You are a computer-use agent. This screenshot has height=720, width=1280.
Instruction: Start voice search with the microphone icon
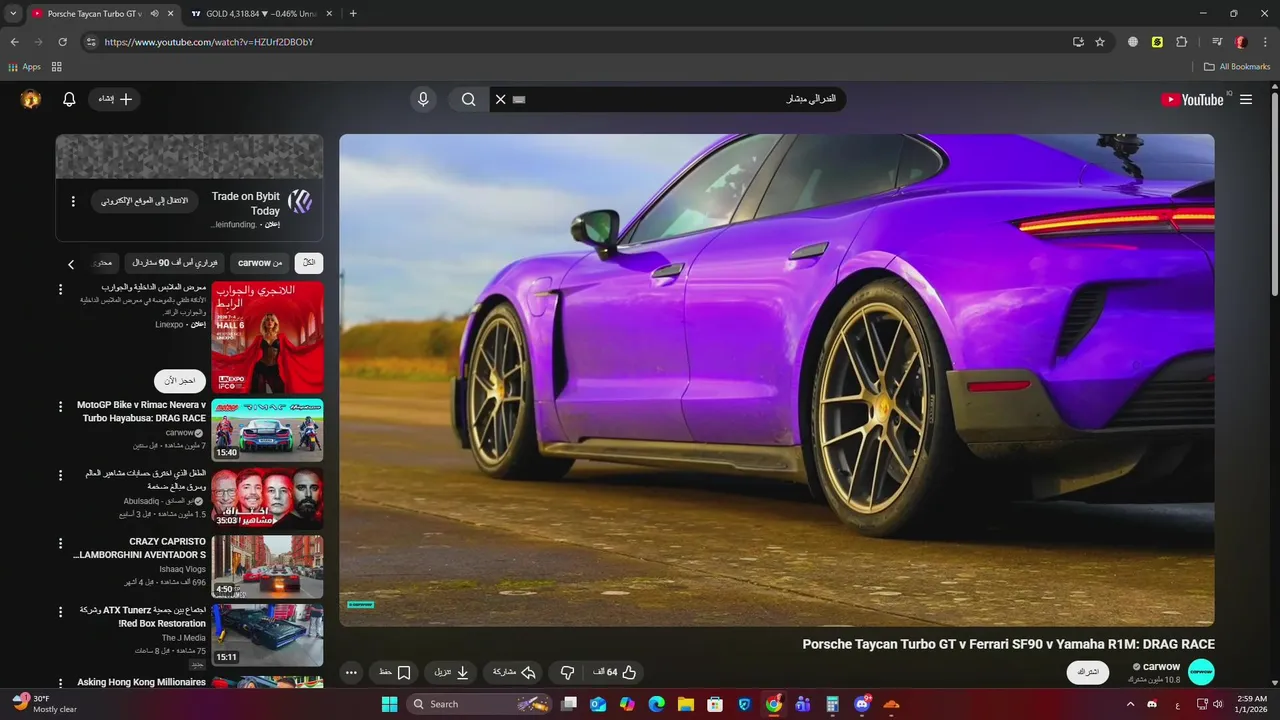[423, 99]
